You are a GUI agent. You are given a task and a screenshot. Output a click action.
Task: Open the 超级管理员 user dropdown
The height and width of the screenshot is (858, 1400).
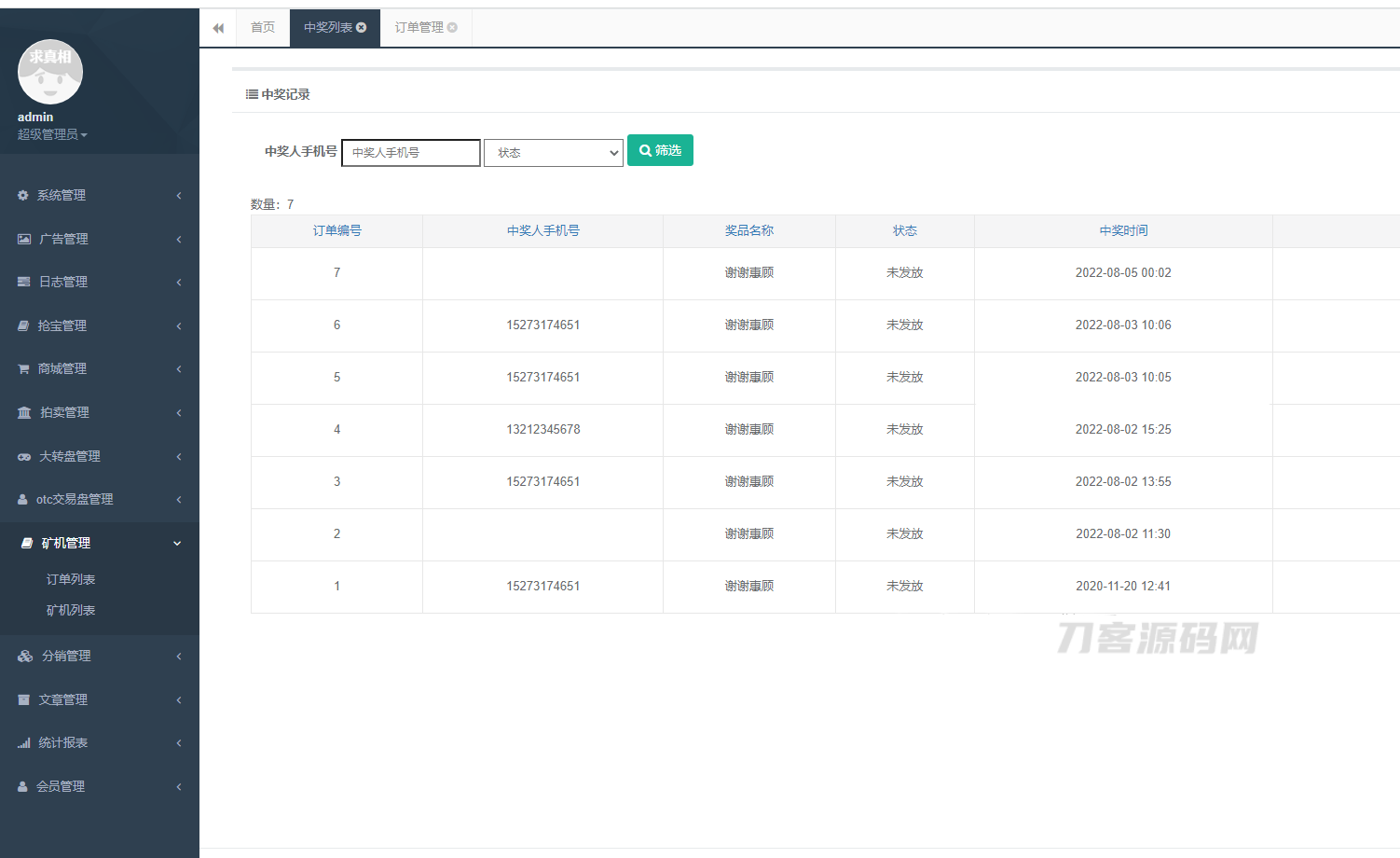tap(52, 135)
